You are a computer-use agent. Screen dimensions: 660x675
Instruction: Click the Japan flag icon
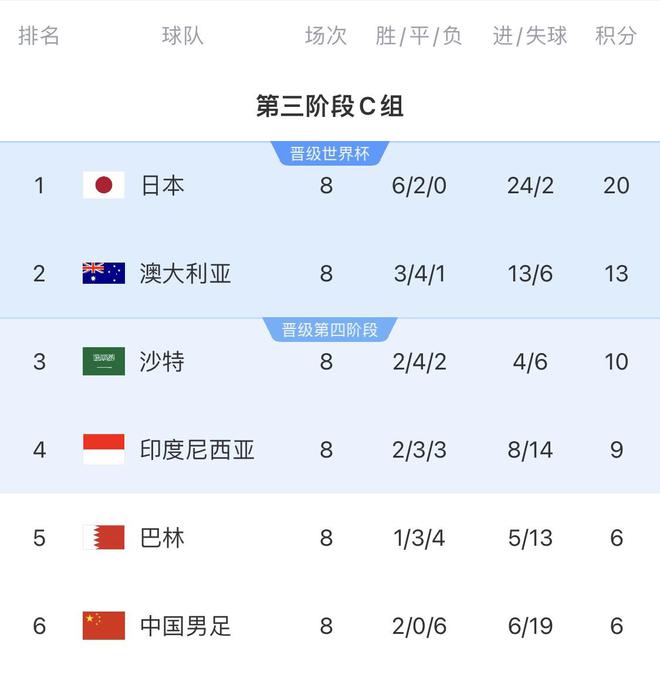coord(103,185)
